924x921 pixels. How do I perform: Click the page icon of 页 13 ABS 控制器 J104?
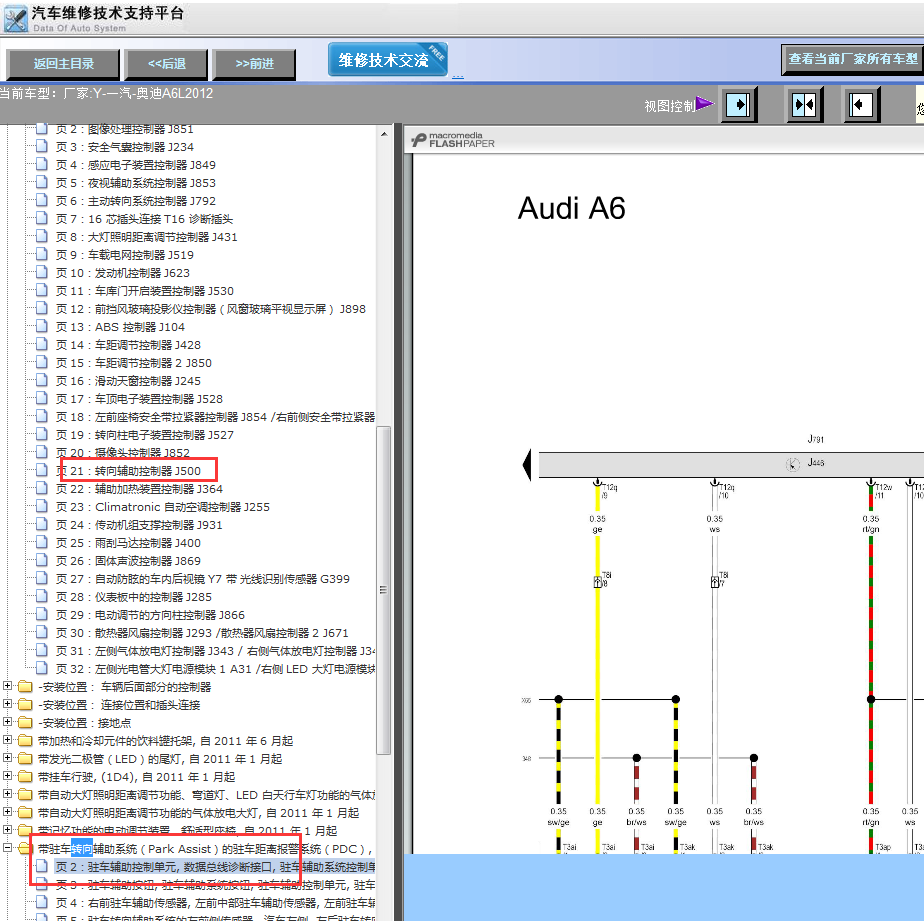(x=42, y=326)
